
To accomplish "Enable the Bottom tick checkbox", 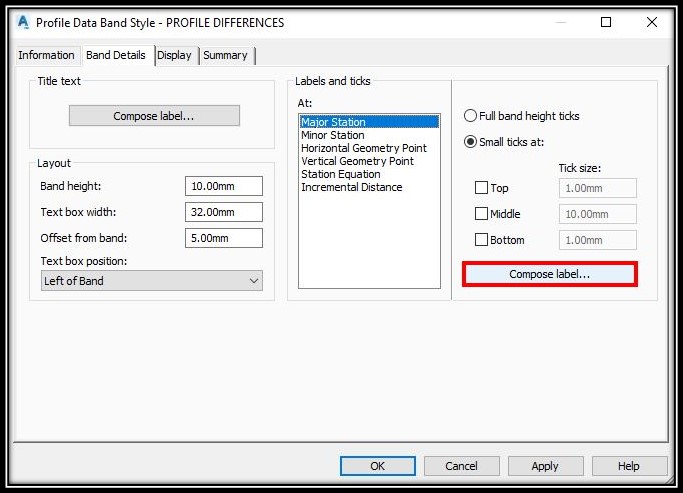I will pyautogui.click(x=481, y=240).
